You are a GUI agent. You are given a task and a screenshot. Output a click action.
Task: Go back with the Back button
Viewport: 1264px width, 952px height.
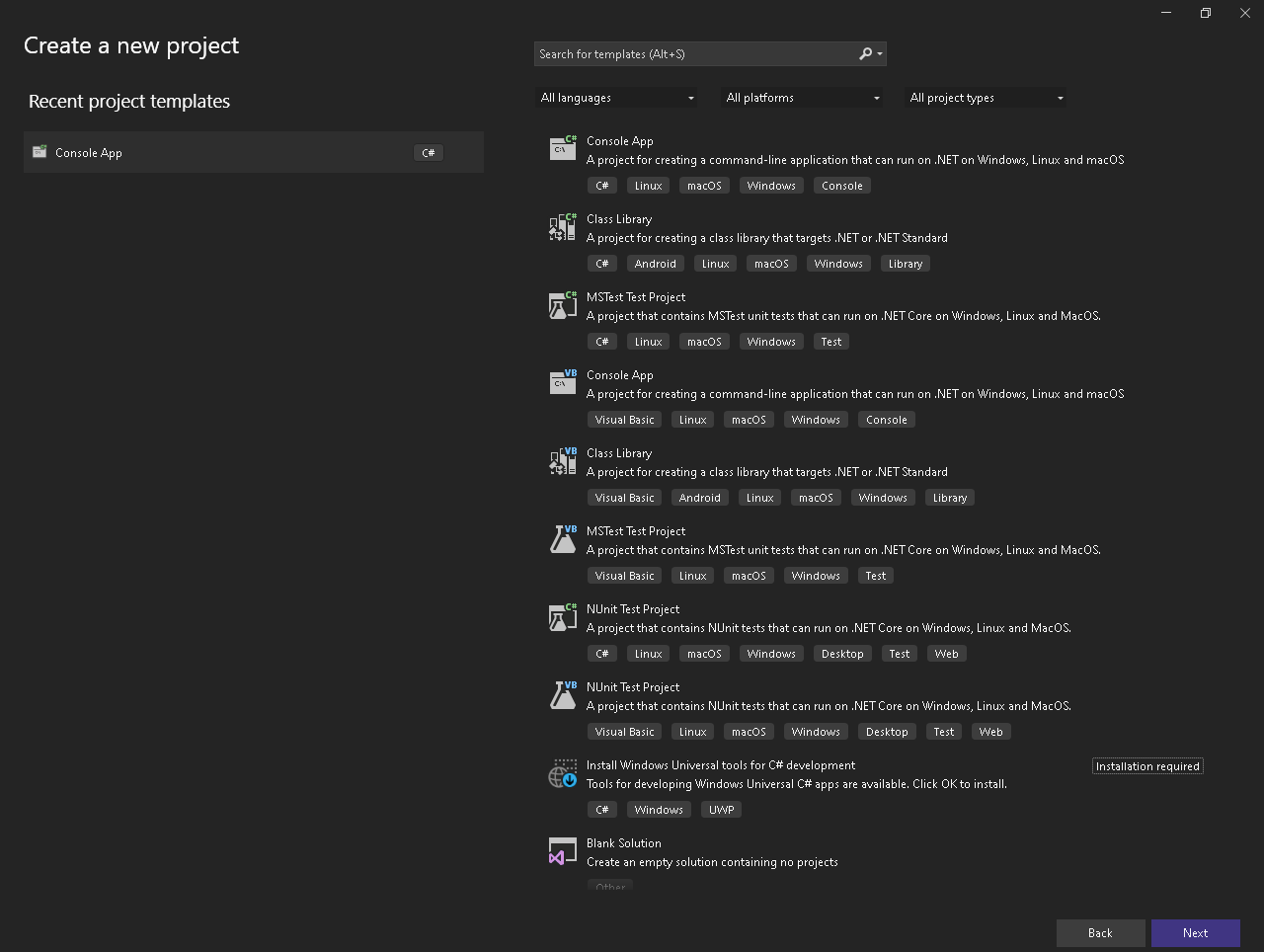point(1100,933)
